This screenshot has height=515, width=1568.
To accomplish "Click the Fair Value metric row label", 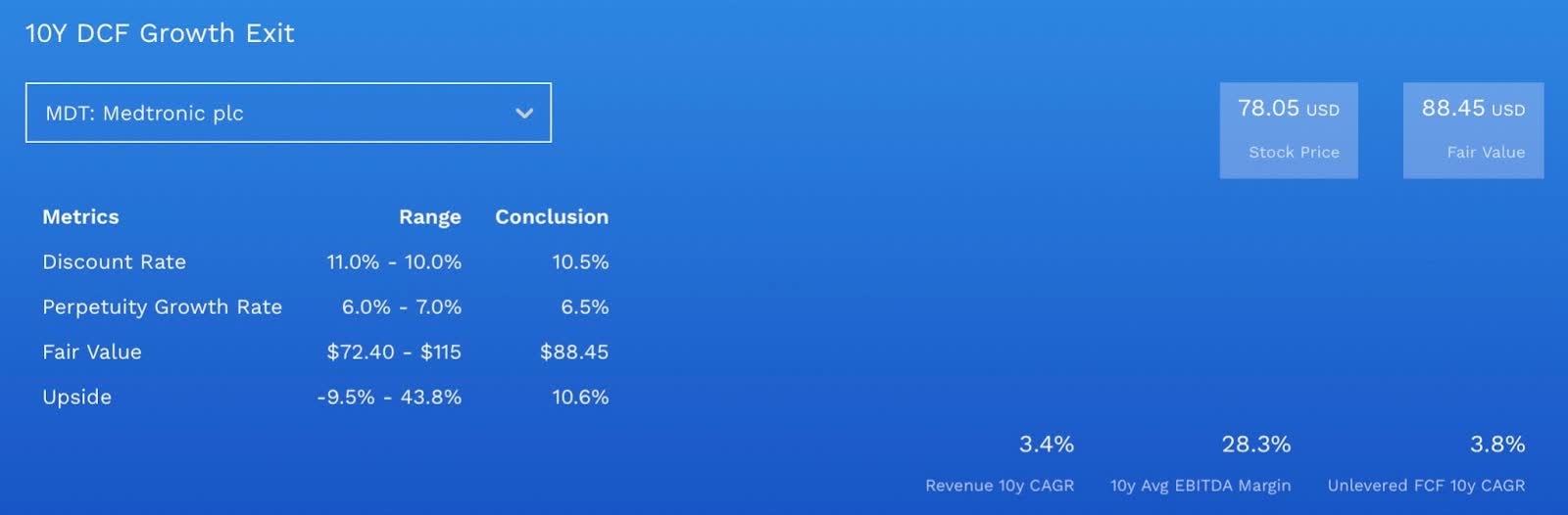I will tap(92, 352).
